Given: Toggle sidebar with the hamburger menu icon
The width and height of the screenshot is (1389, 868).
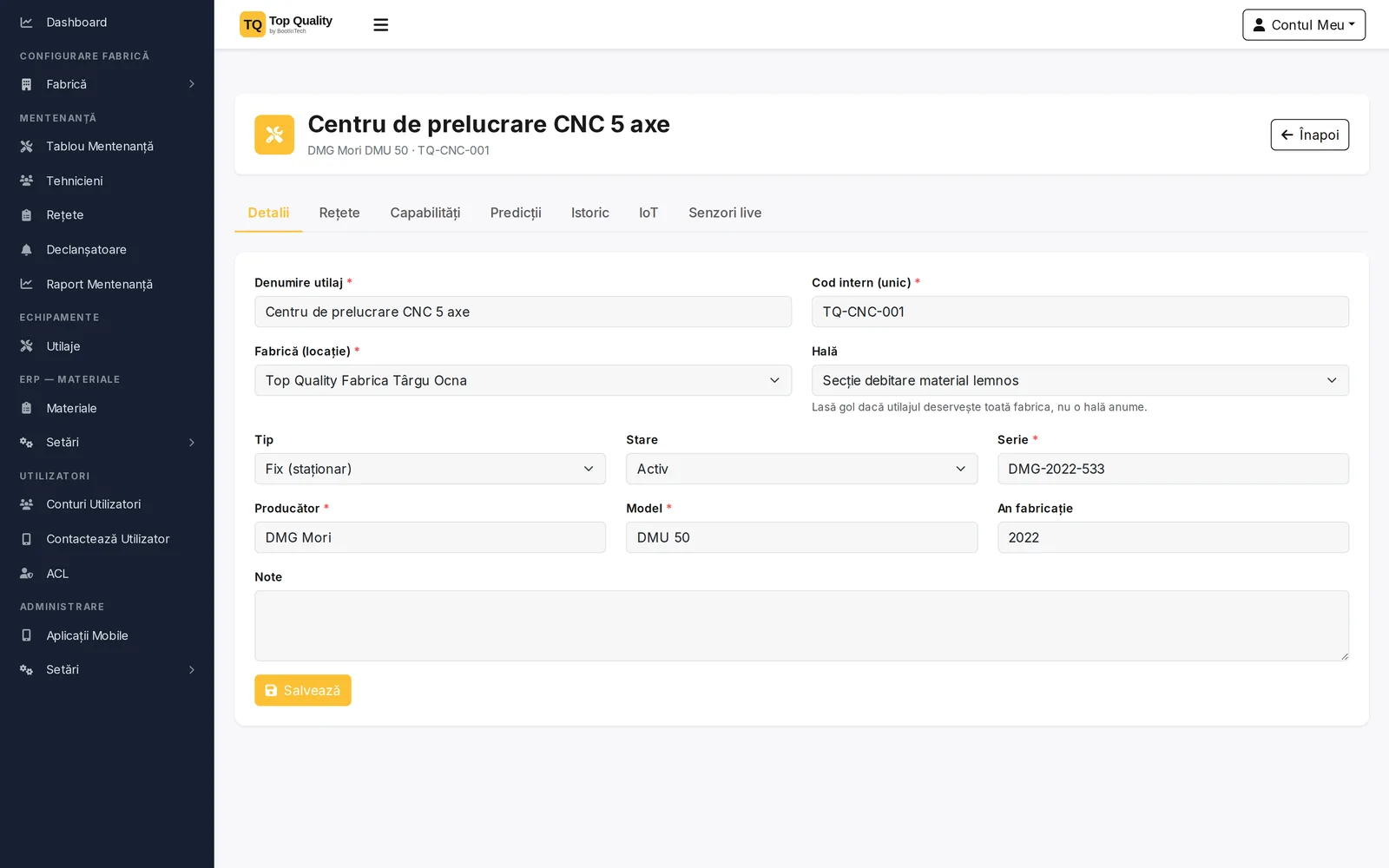Looking at the screenshot, I should click(x=380, y=25).
